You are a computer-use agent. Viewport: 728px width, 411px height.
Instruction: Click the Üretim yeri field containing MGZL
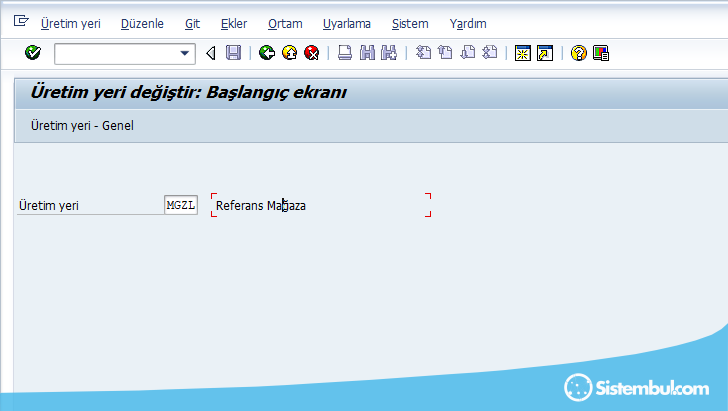tap(181, 205)
